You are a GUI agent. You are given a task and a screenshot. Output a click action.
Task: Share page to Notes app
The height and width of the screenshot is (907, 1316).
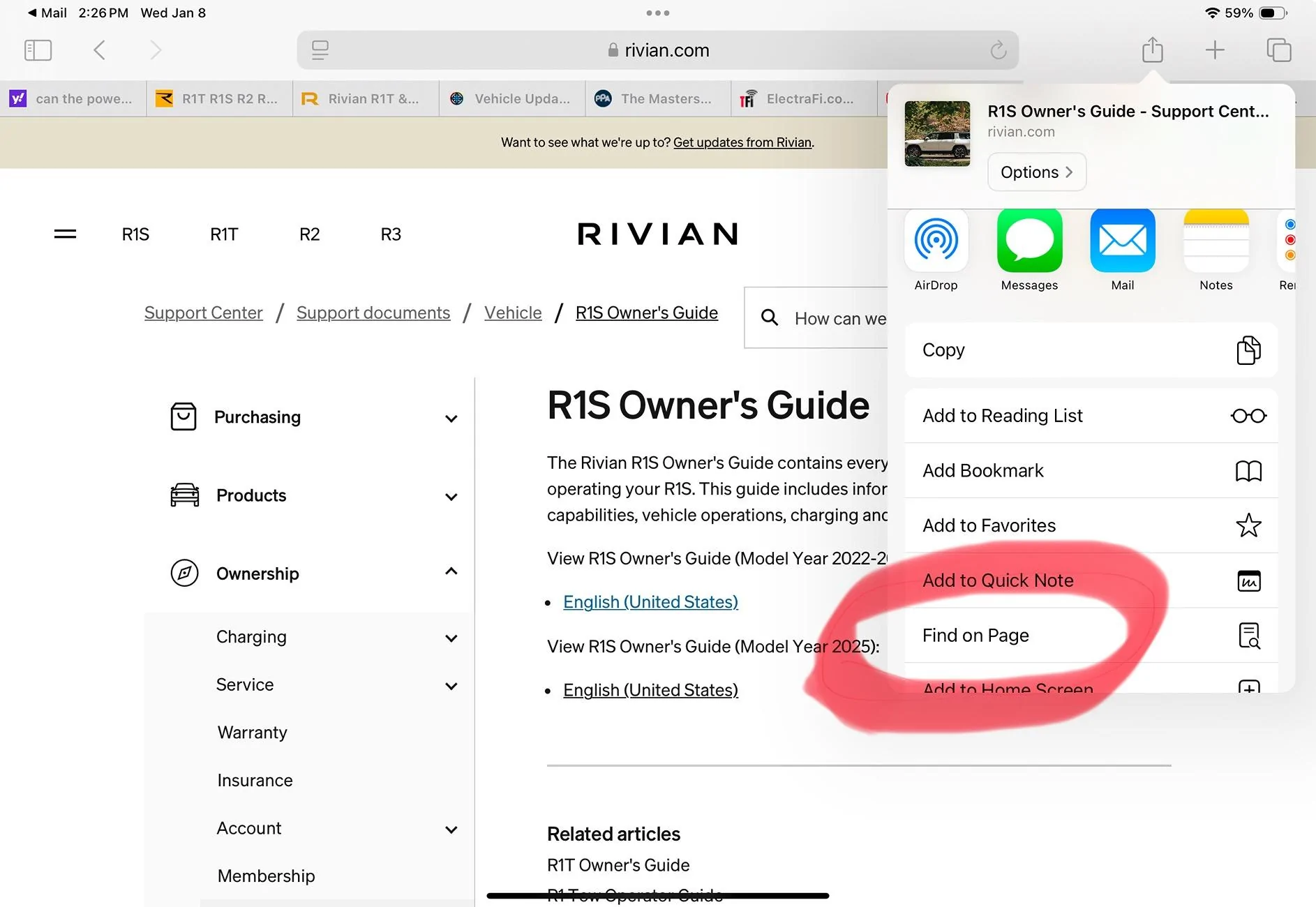click(x=1216, y=250)
